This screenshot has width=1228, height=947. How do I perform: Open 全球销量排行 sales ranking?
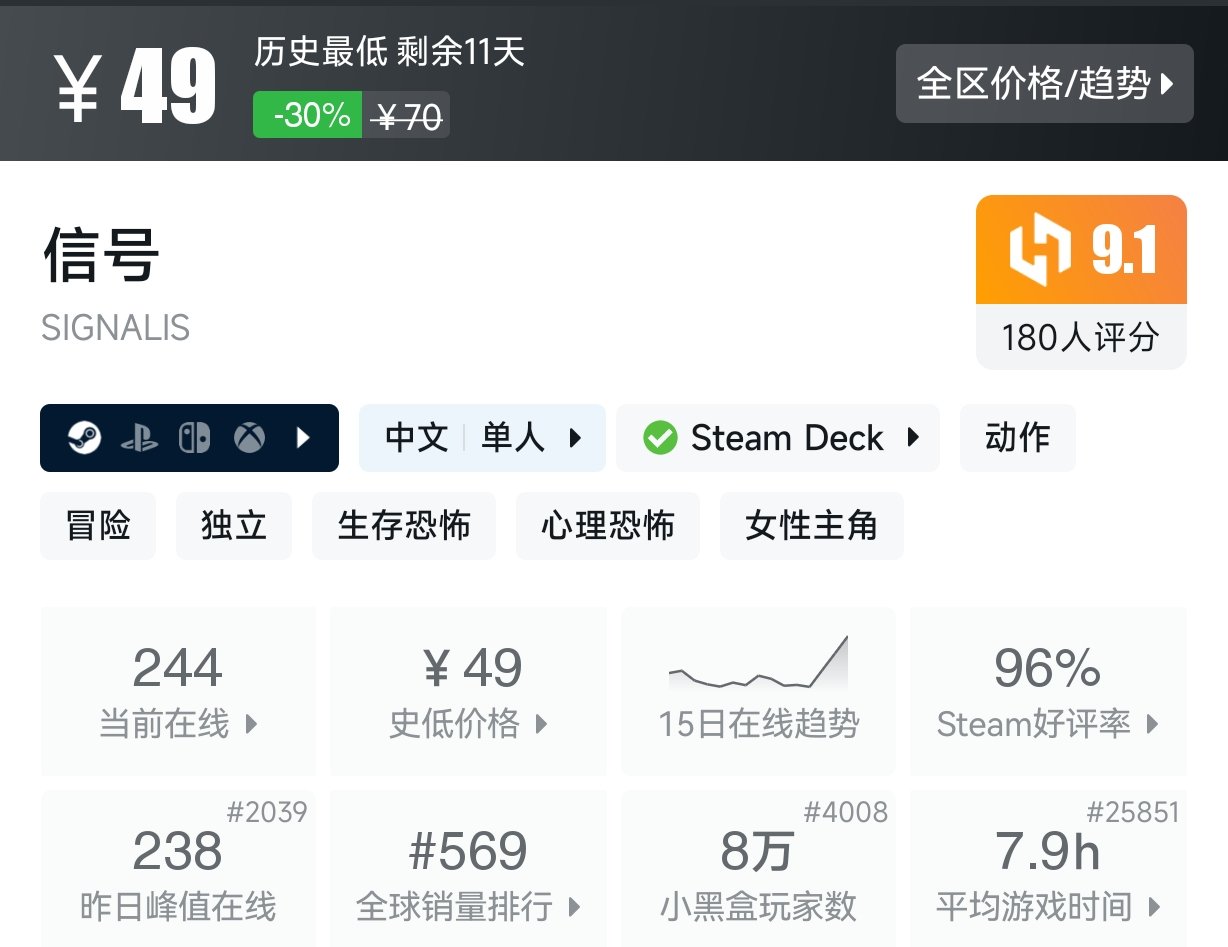pyautogui.click(x=468, y=870)
